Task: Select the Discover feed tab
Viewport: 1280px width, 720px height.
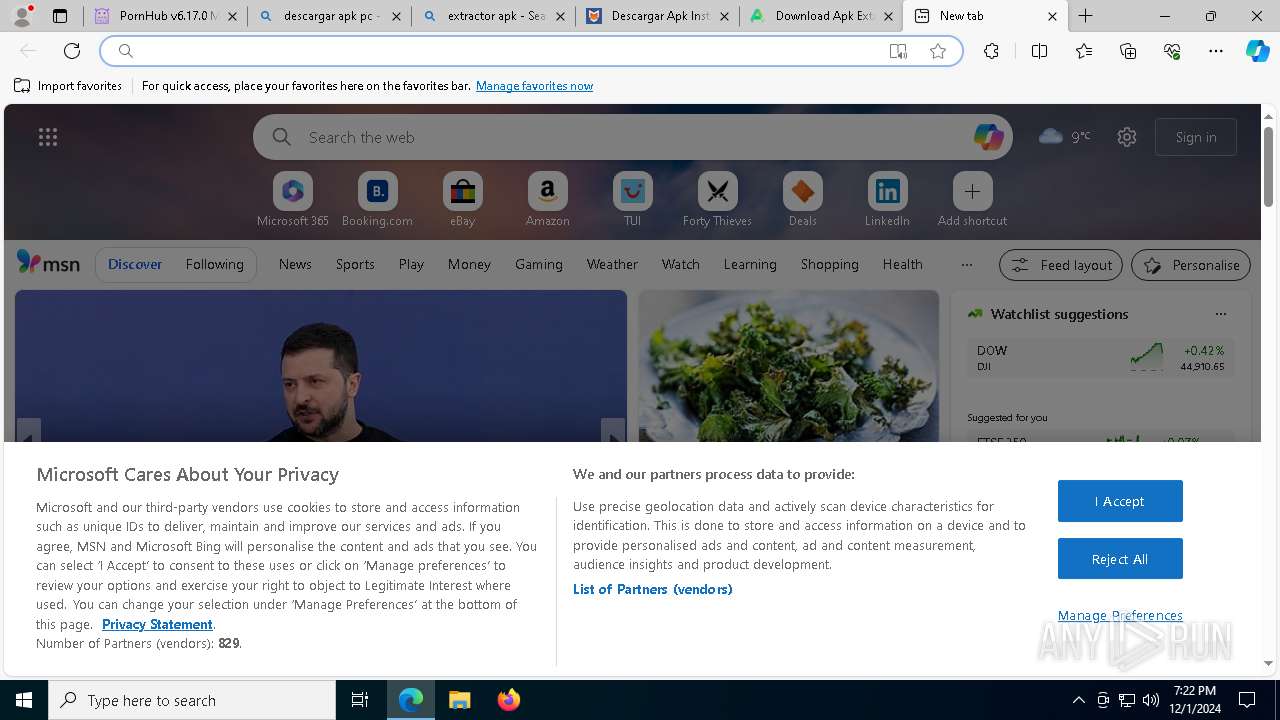Action: (135, 264)
